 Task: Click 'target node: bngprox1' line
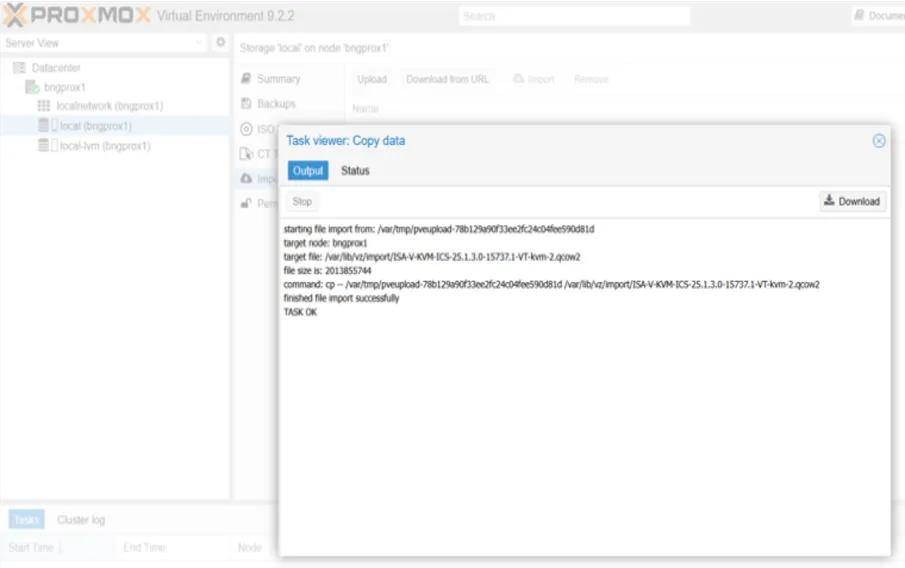(325, 243)
